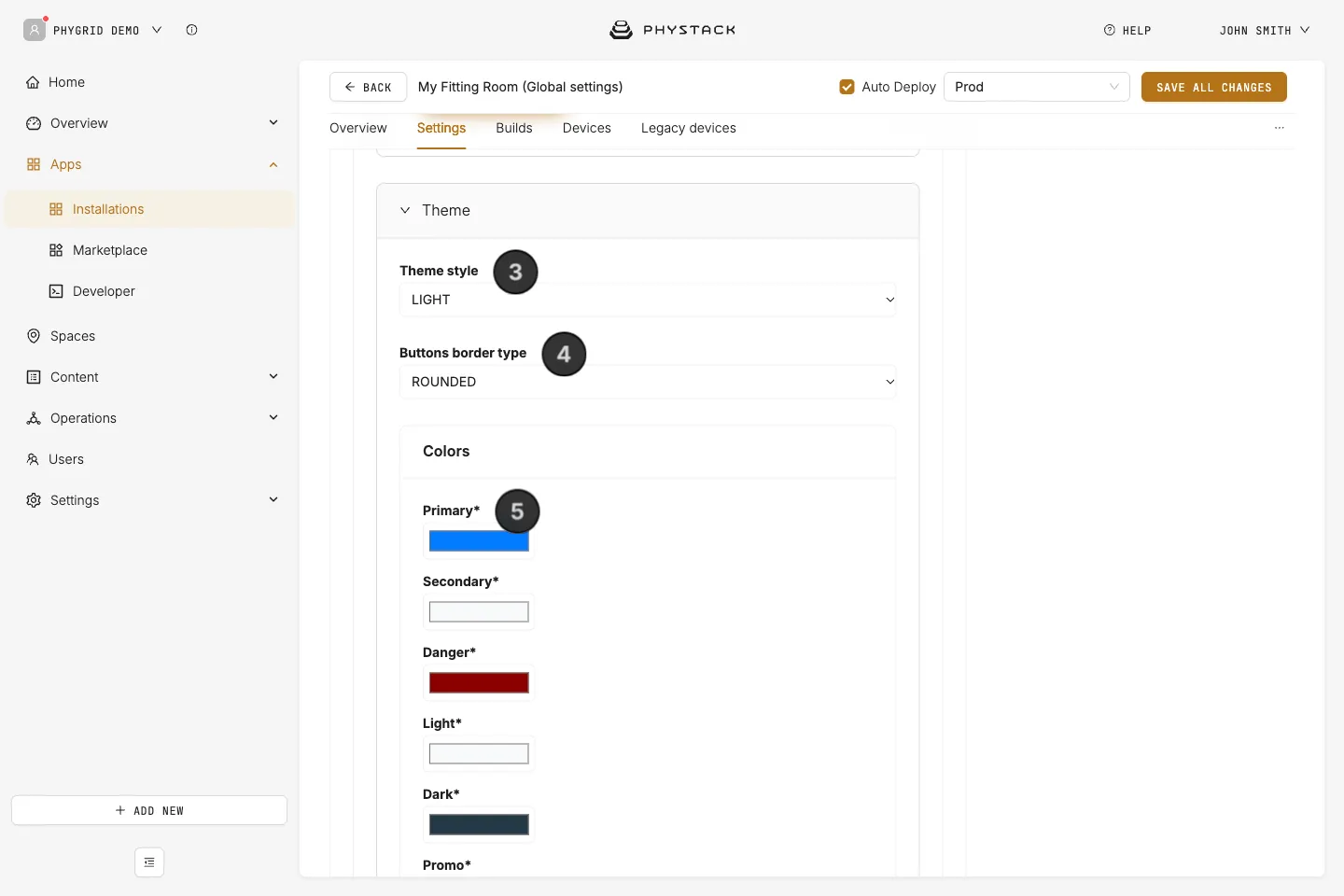Image resolution: width=1344 pixels, height=896 pixels.
Task: Expand the Overview sidebar chevron
Action: 273,122
